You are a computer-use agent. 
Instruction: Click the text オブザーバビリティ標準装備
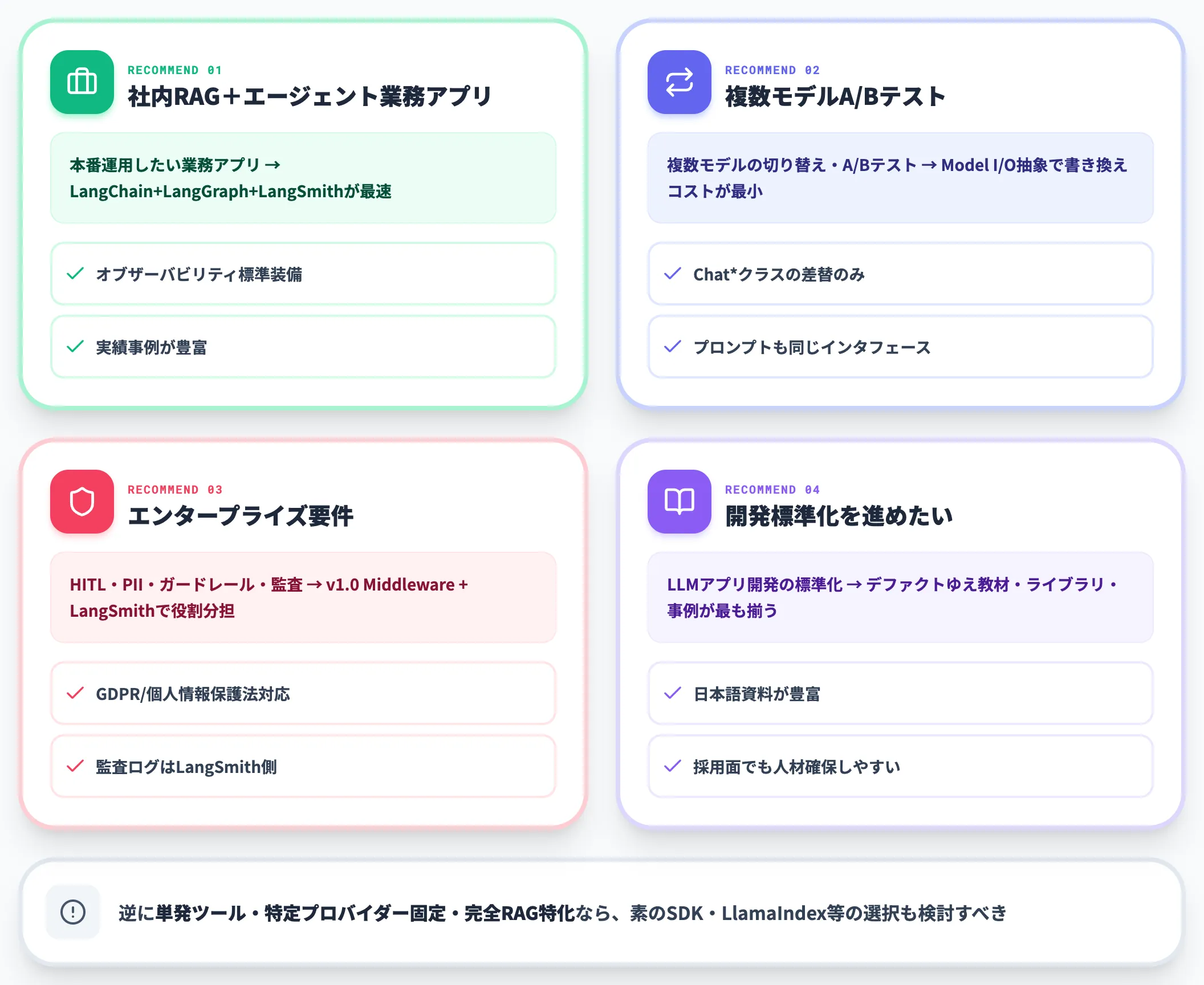point(199,274)
